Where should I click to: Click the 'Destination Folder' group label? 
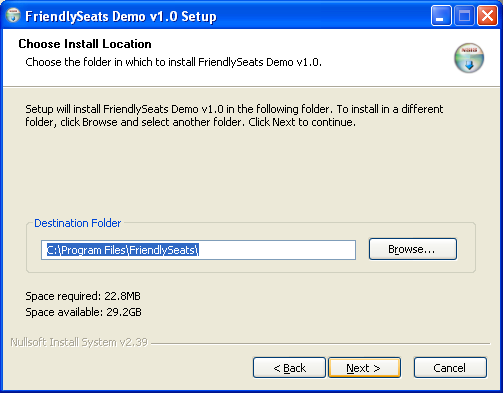[x=78, y=223]
